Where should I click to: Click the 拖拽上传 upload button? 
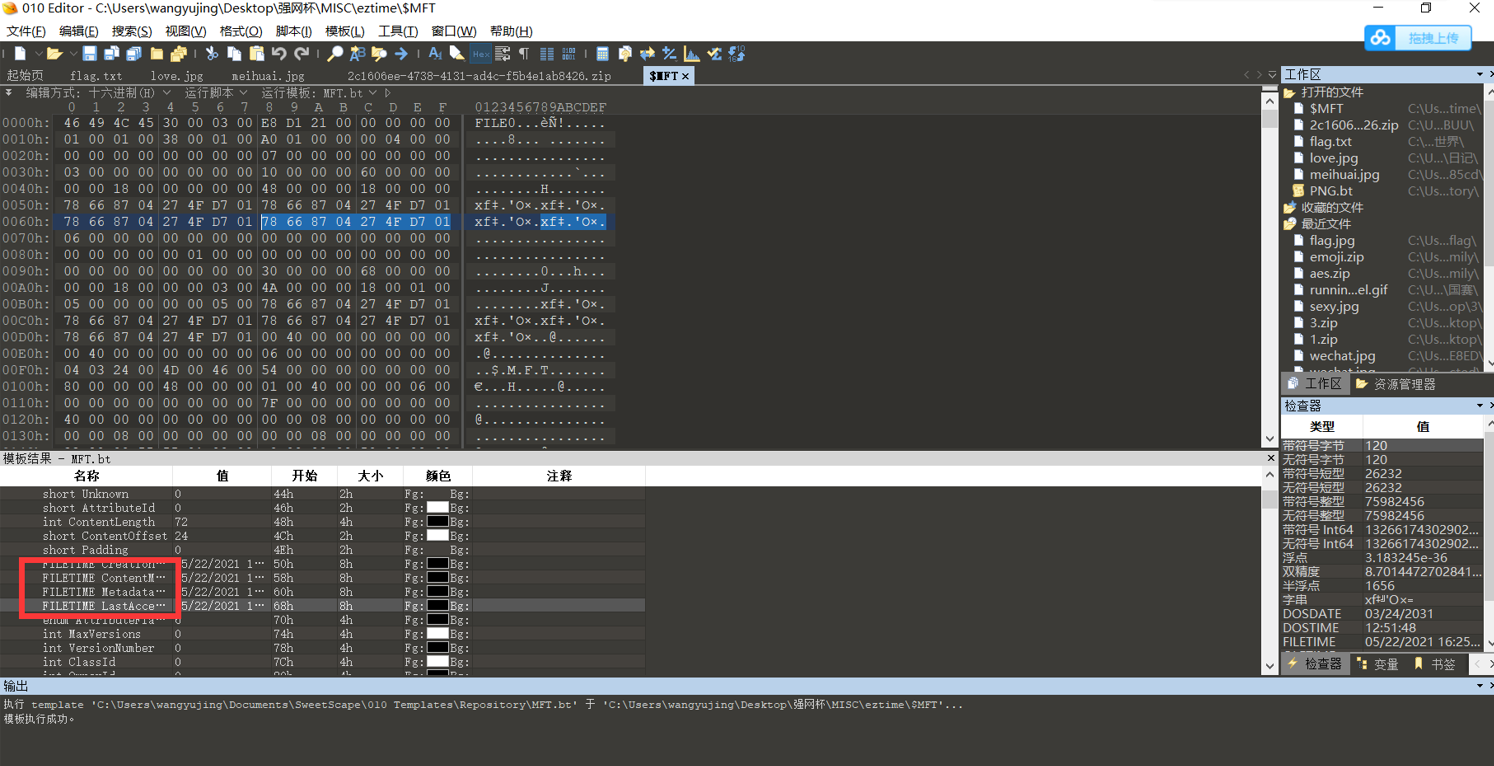pos(1418,38)
